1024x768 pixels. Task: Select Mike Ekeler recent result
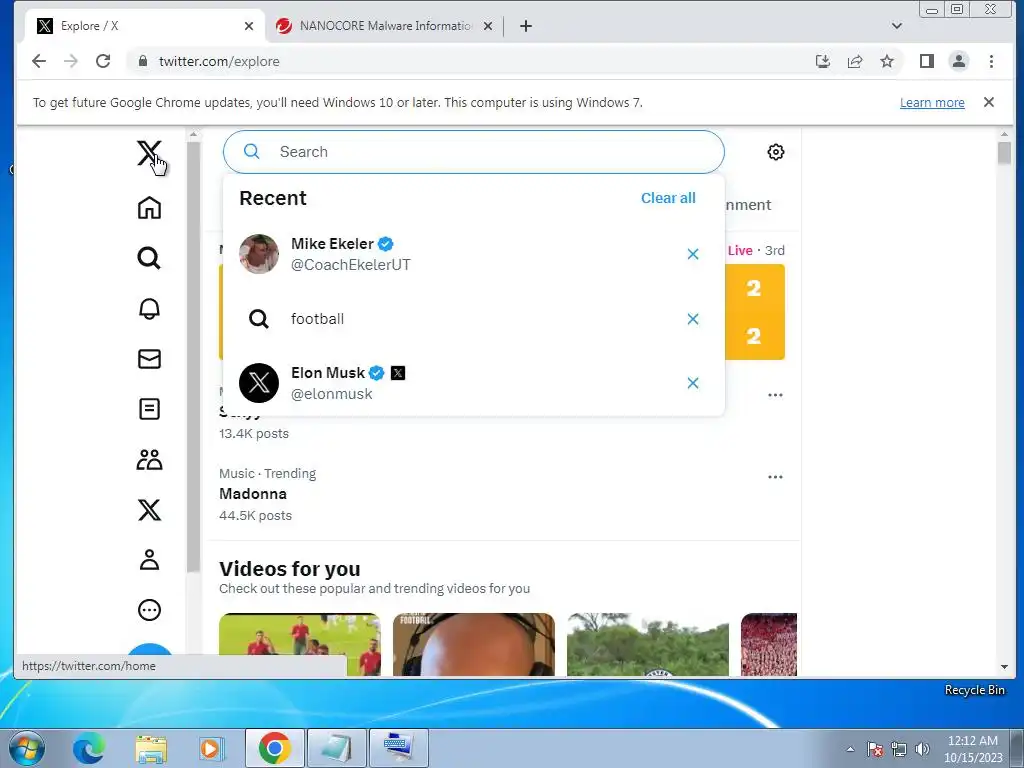tap(473, 254)
